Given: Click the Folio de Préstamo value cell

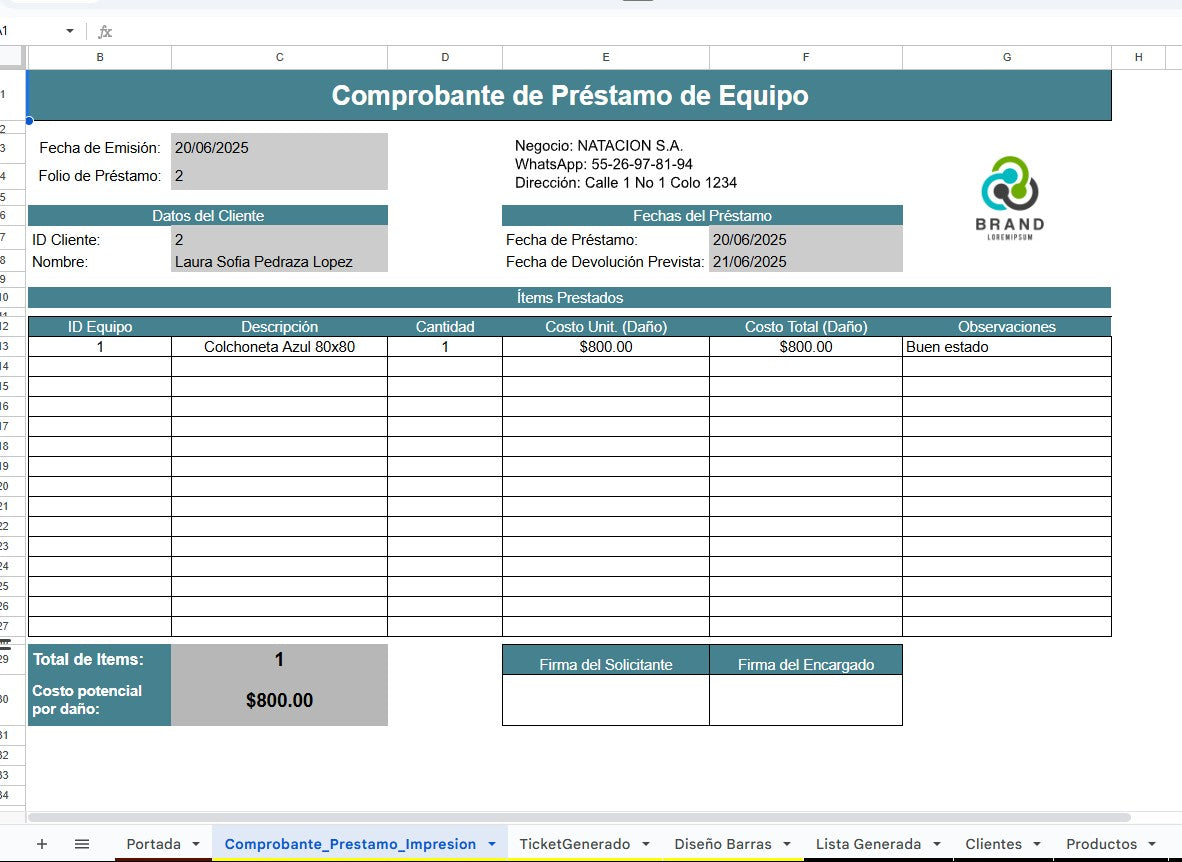Looking at the screenshot, I should coord(280,176).
